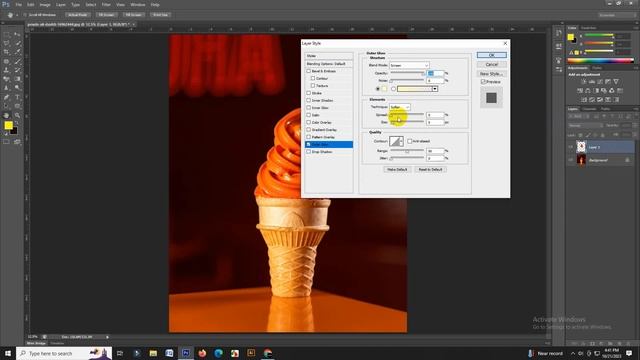This screenshot has width=640, height=360.
Task: Select the Move tool
Action: [x=17, y=35]
